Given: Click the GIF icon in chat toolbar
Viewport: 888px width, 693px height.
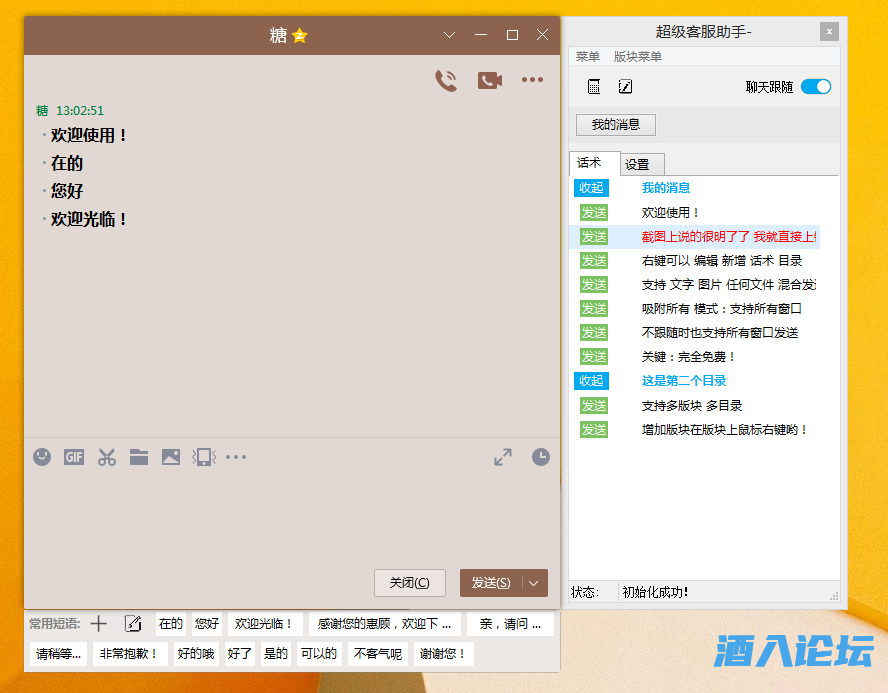Looking at the screenshot, I should point(74,457).
